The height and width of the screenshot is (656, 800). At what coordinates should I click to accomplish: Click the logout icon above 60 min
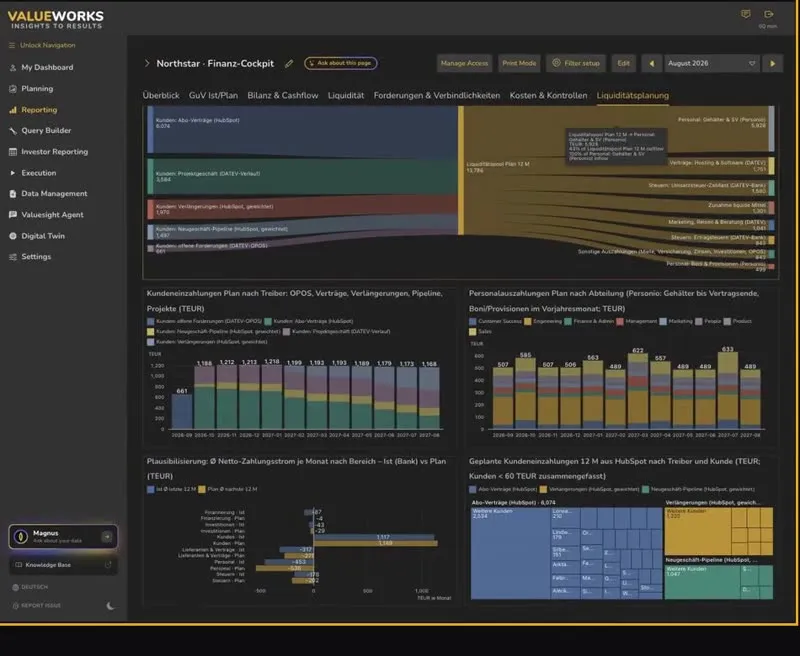pyautogui.click(x=769, y=14)
